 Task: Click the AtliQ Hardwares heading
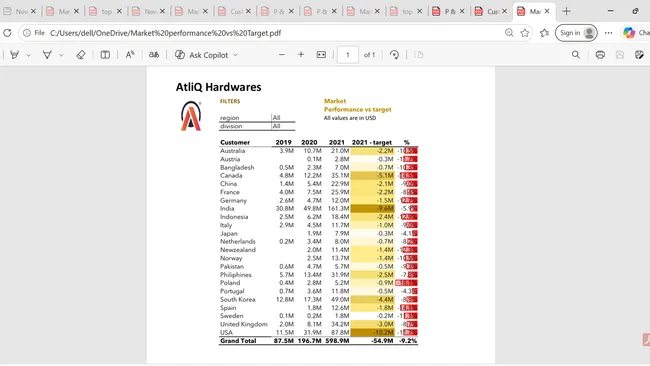click(x=218, y=87)
